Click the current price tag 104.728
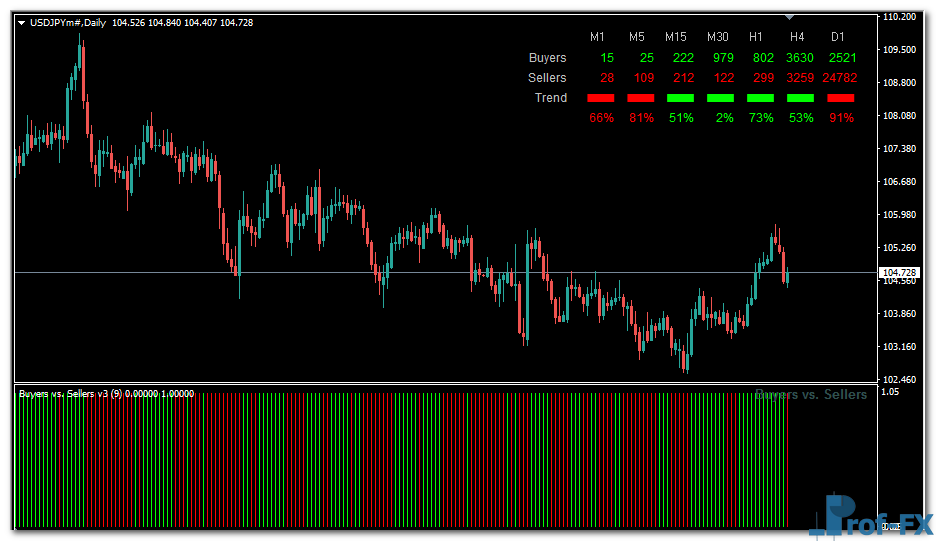Image resolution: width=936 pixels, height=541 pixels. pos(899,273)
